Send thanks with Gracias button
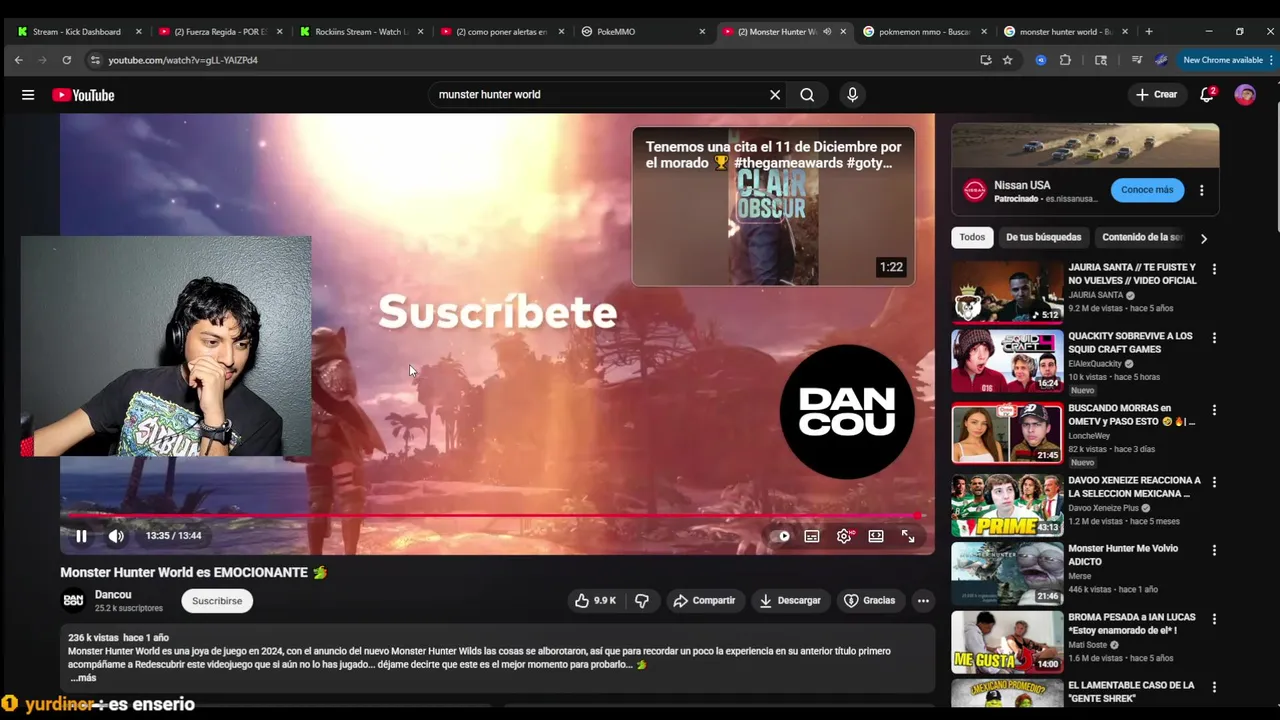This screenshot has width=1280, height=720. (869, 600)
